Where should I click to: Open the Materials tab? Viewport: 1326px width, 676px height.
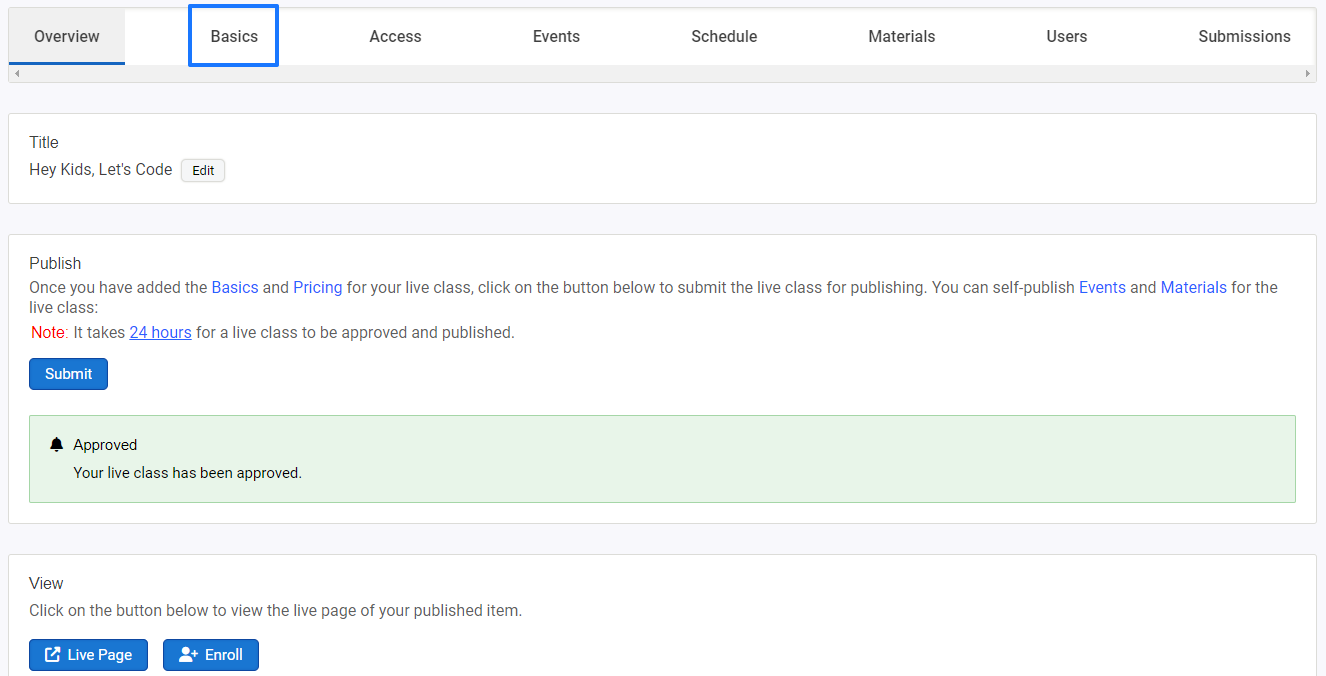coord(902,37)
